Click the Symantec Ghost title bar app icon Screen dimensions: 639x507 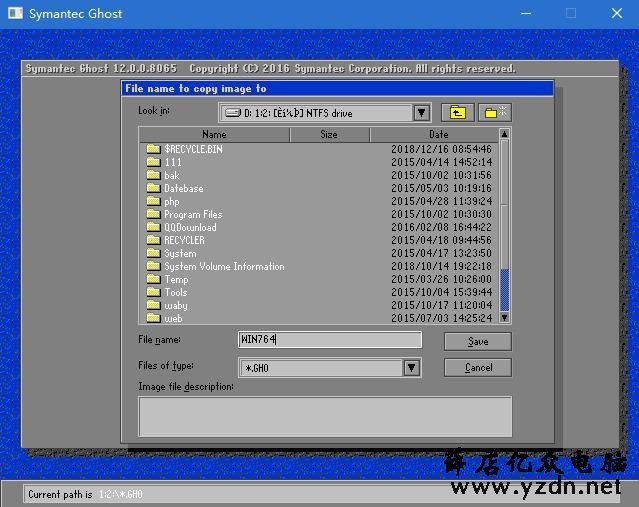(15, 13)
